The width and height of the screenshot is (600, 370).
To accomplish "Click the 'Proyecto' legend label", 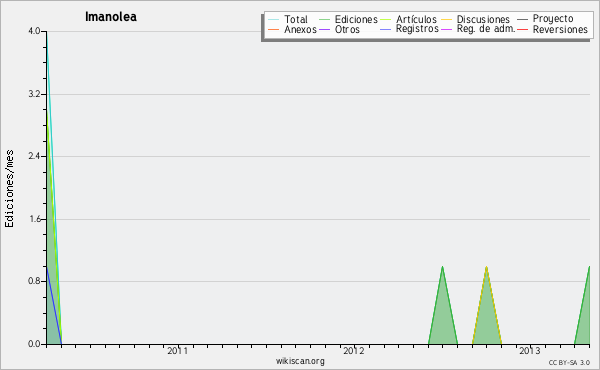I will (x=553, y=19).
